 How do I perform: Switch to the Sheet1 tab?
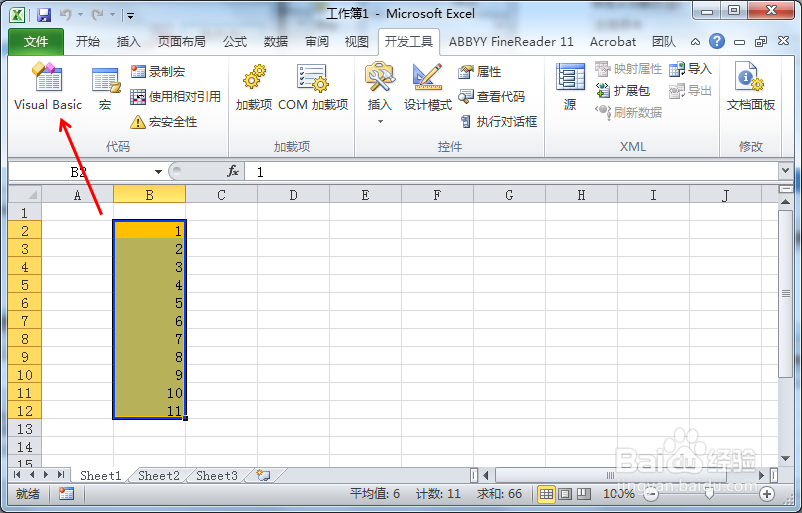coord(100,476)
